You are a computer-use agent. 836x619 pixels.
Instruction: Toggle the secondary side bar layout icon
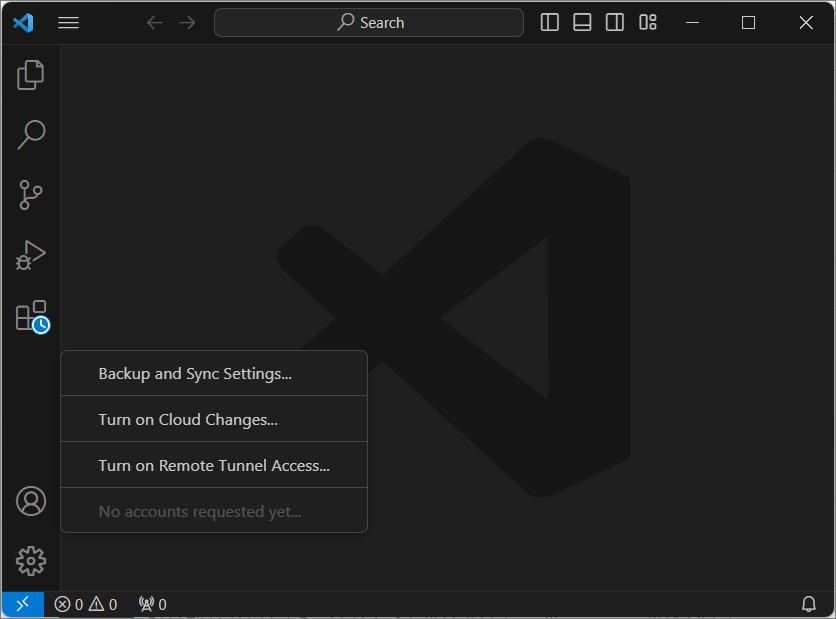pyautogui.click(x=615, y=22)
